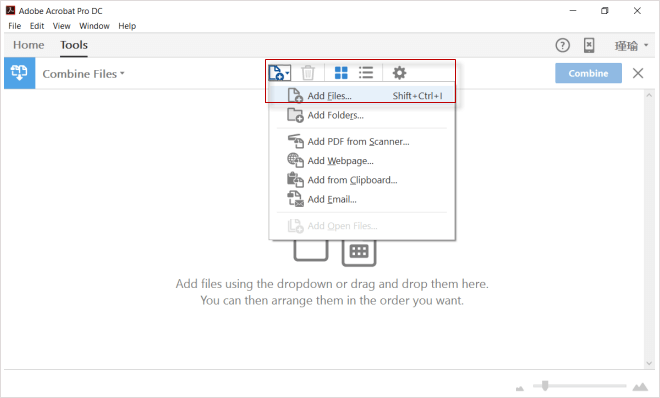This screenshot has height=398, width=660.
Task: Click the trash Remove icon in toolbar
Action: click(x=308, y=73)
